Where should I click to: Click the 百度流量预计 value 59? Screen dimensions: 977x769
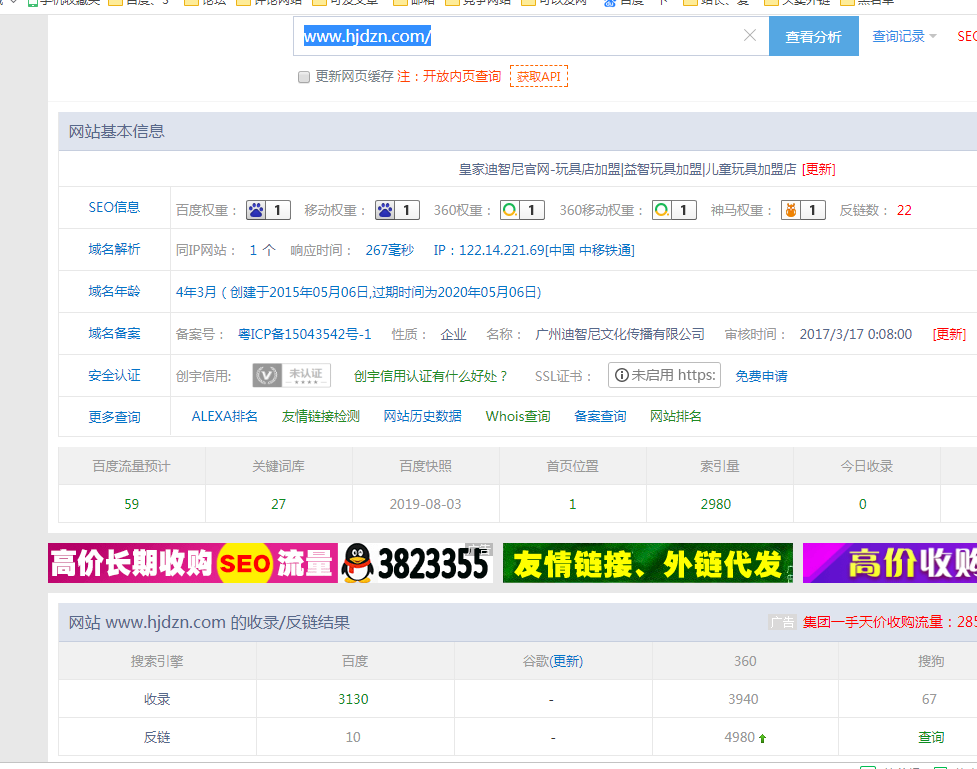tap(131, 504)
